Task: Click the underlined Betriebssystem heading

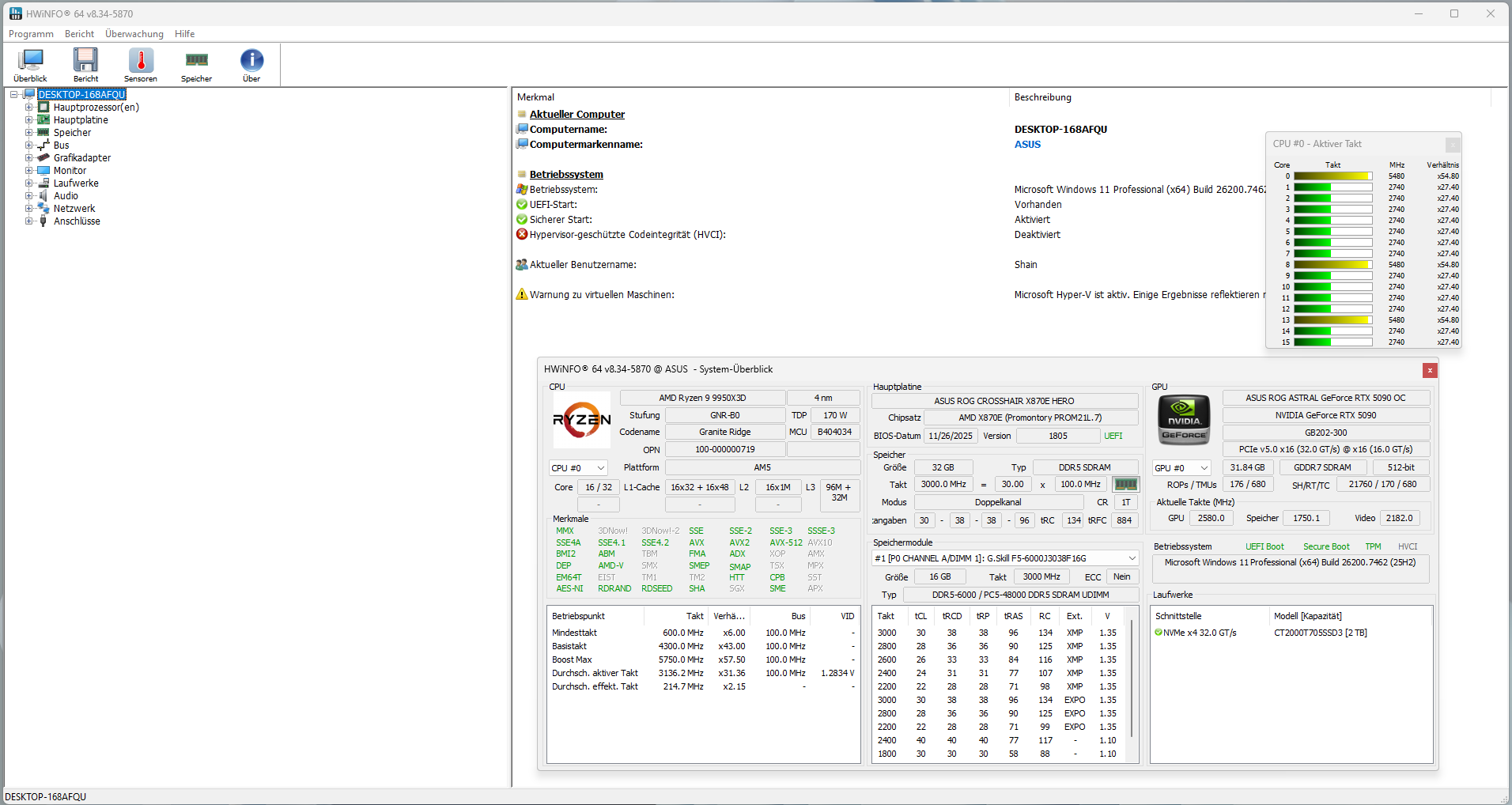Action: click(566, 175)
